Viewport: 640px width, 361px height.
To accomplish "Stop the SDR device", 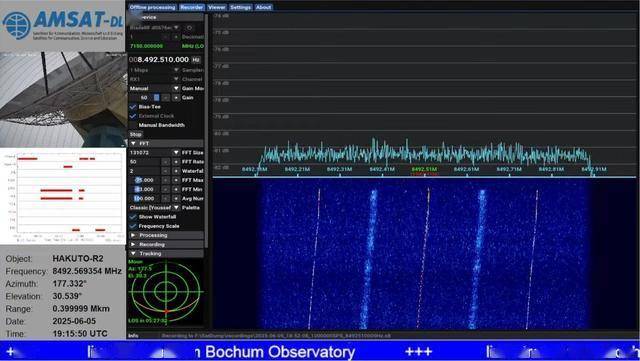I will tap(136, 134).
